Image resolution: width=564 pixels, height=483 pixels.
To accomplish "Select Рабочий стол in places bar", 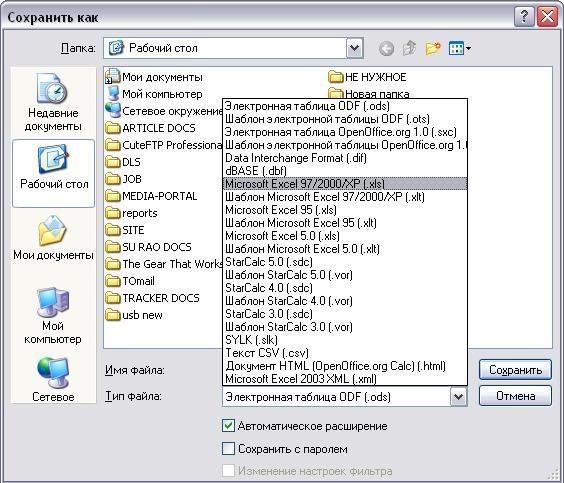I will click(x=54, y=173).
